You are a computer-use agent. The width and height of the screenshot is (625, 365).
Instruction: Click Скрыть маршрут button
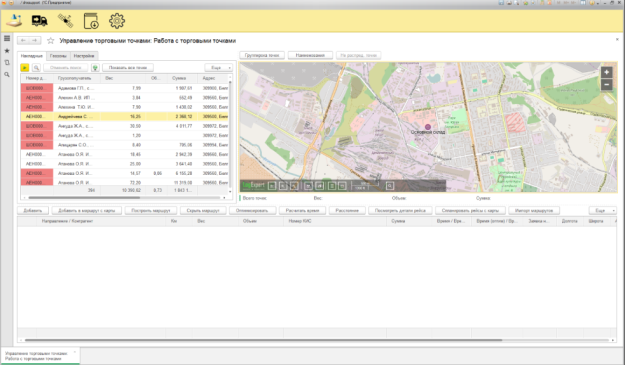pos(203,210)
